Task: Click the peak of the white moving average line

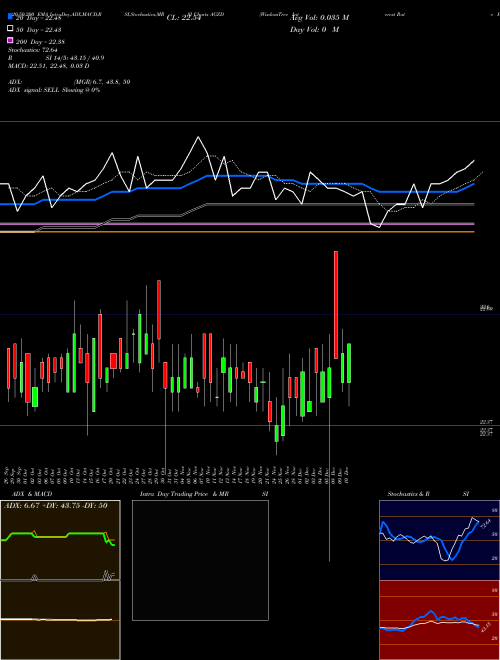Action: click(198, 137)
